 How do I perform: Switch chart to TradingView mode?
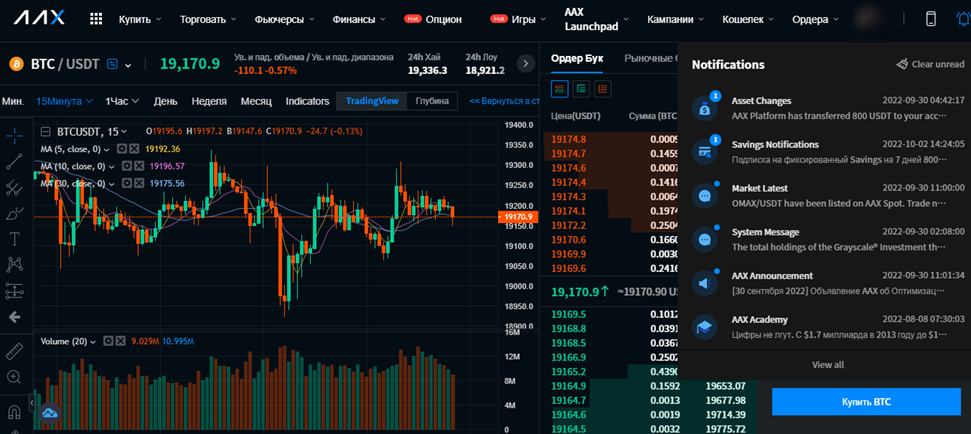pyautogui.click(x=372, y=101)
